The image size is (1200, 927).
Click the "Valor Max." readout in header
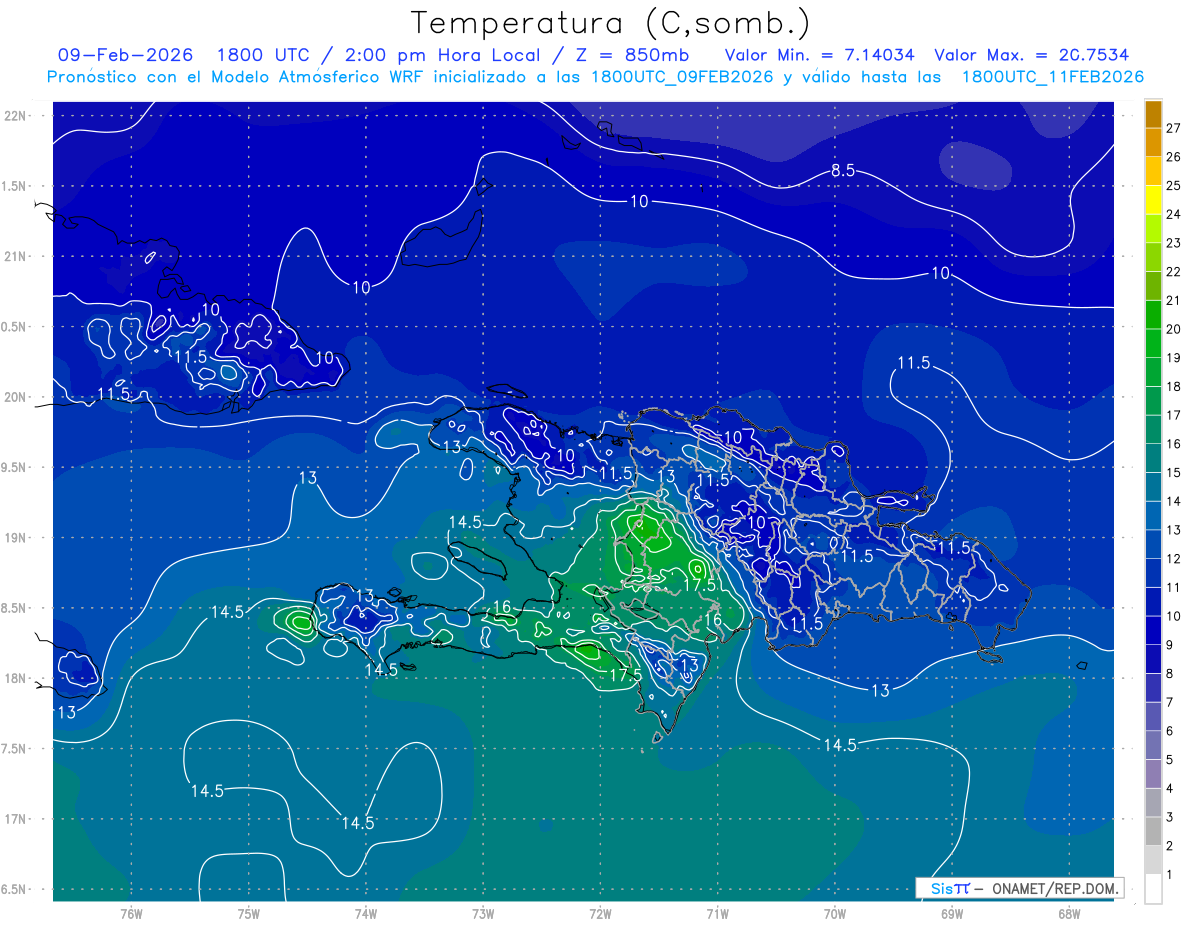1032,55
